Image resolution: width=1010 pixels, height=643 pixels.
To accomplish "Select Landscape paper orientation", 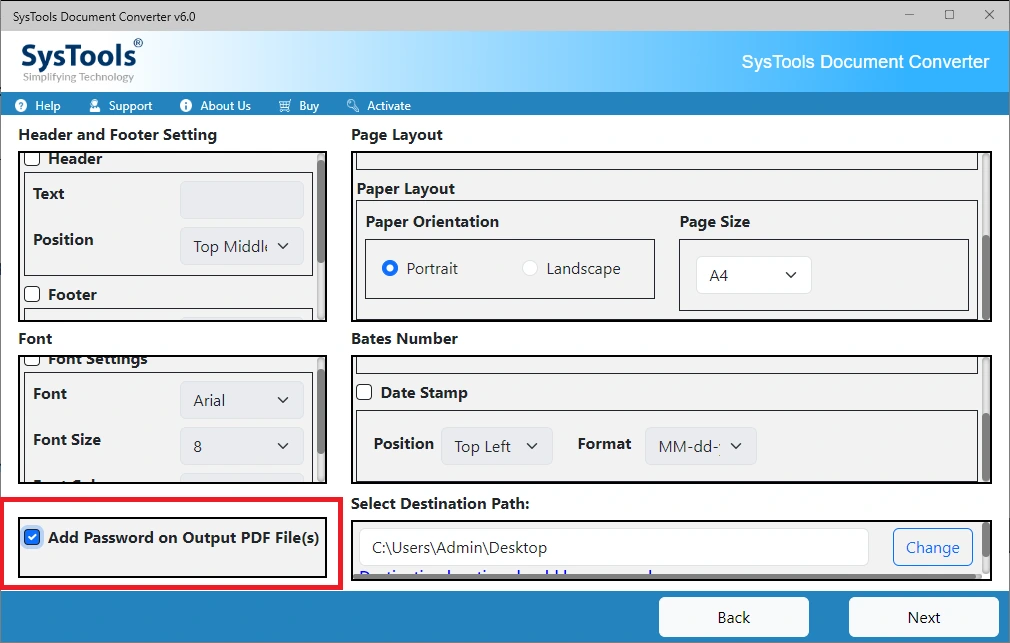I will click(529, 268).
